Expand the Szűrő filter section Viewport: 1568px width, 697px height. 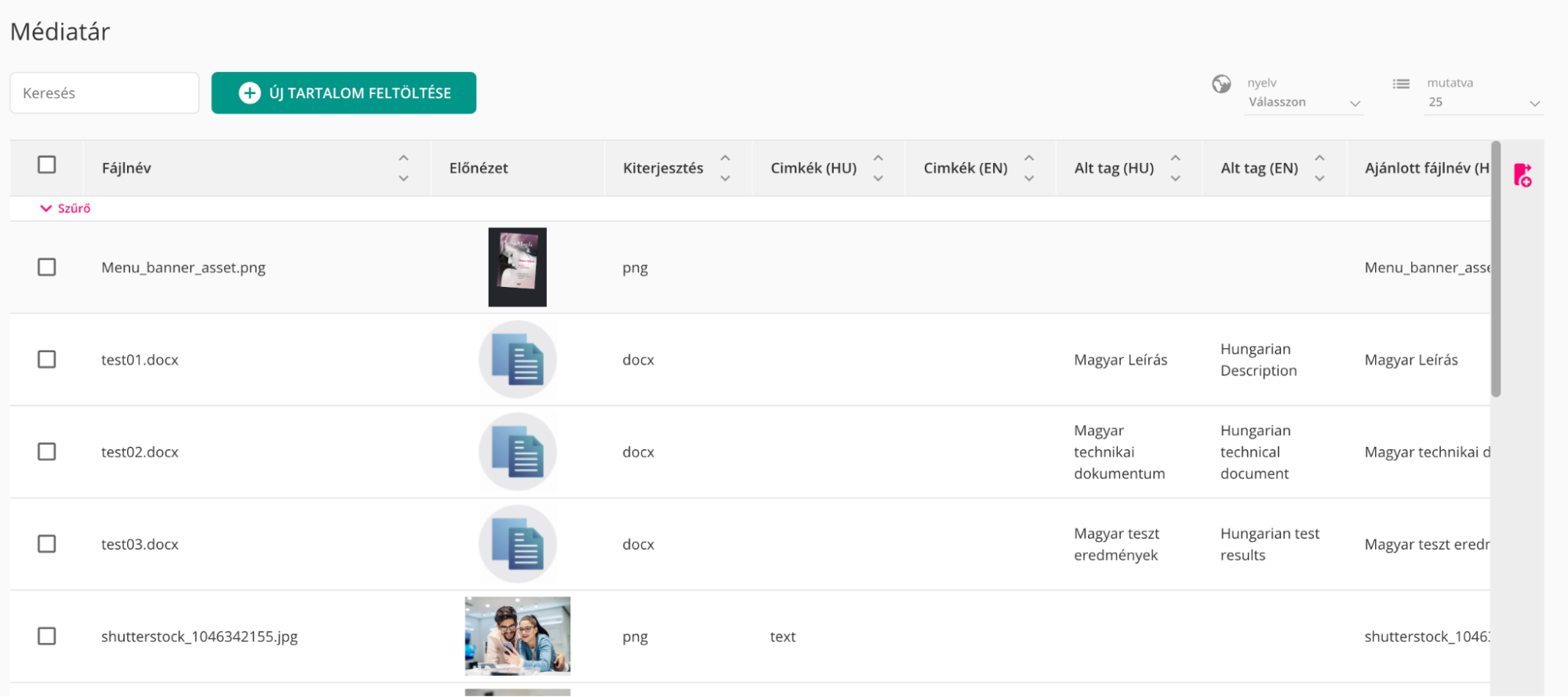(x=66, y=209)
